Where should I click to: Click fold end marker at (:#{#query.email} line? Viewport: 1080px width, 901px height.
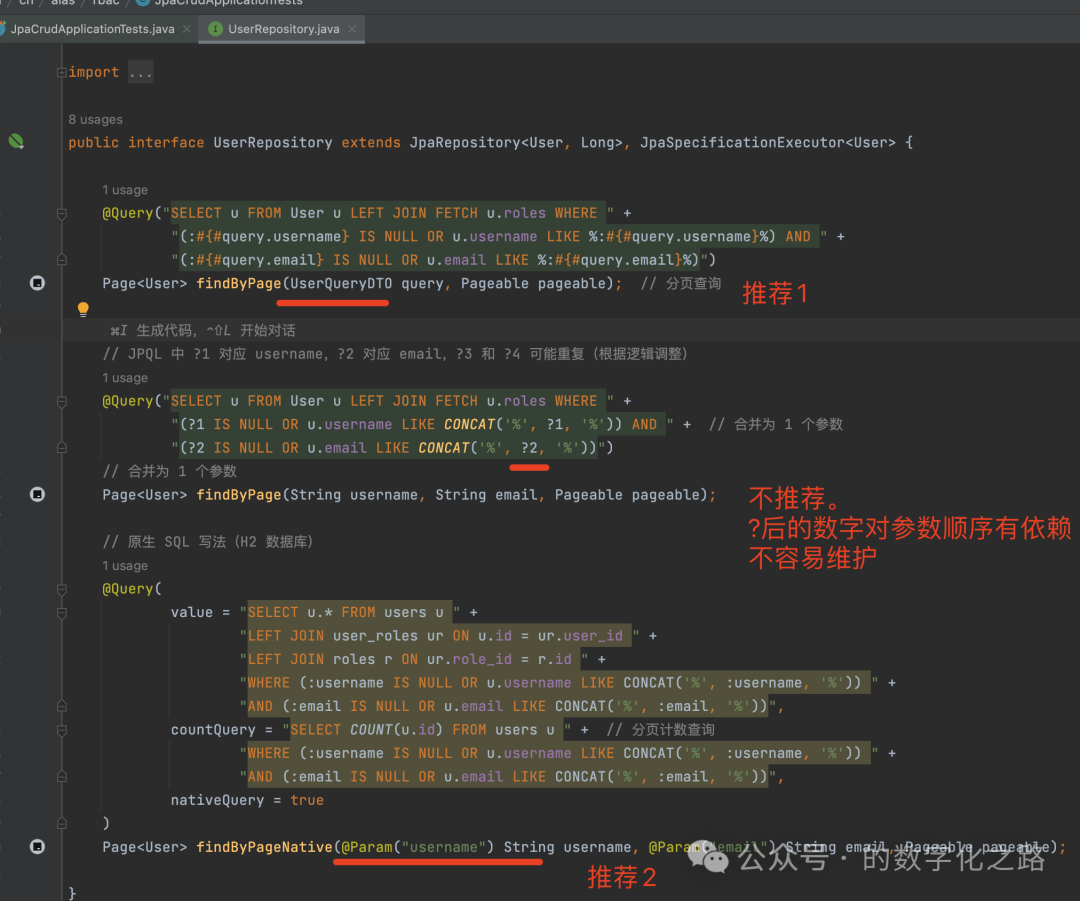tap(61, 260)
